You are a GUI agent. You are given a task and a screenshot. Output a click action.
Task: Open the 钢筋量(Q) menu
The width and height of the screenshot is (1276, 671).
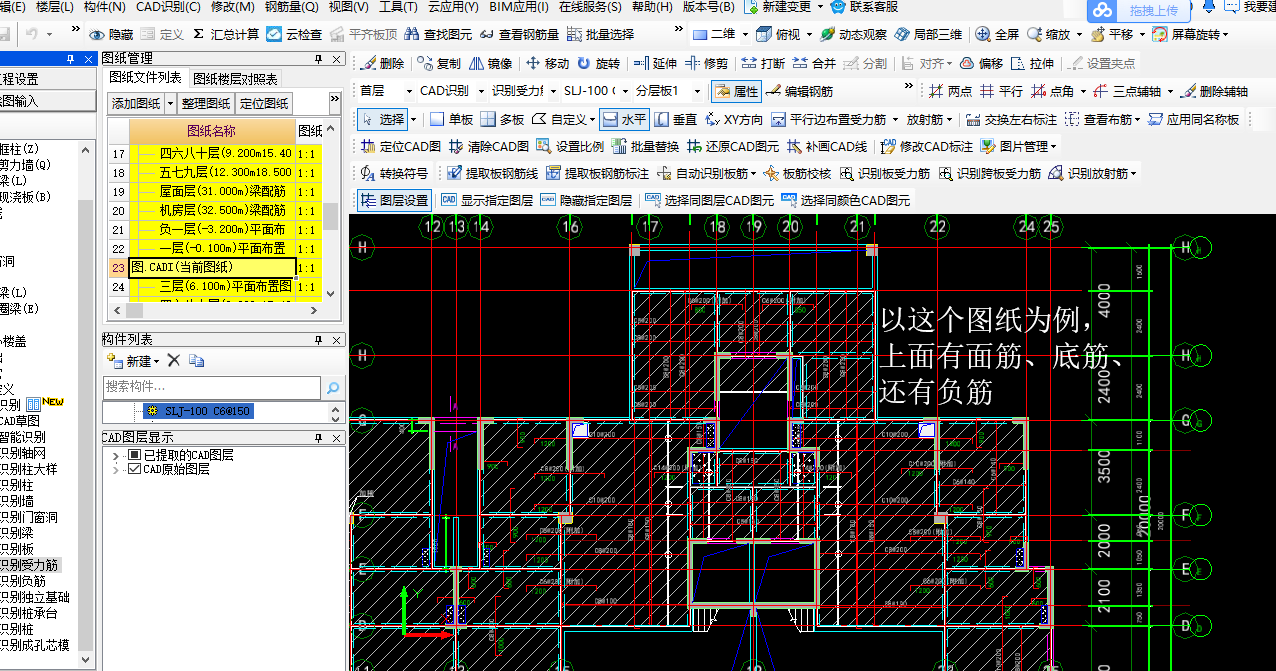[292, 7]
